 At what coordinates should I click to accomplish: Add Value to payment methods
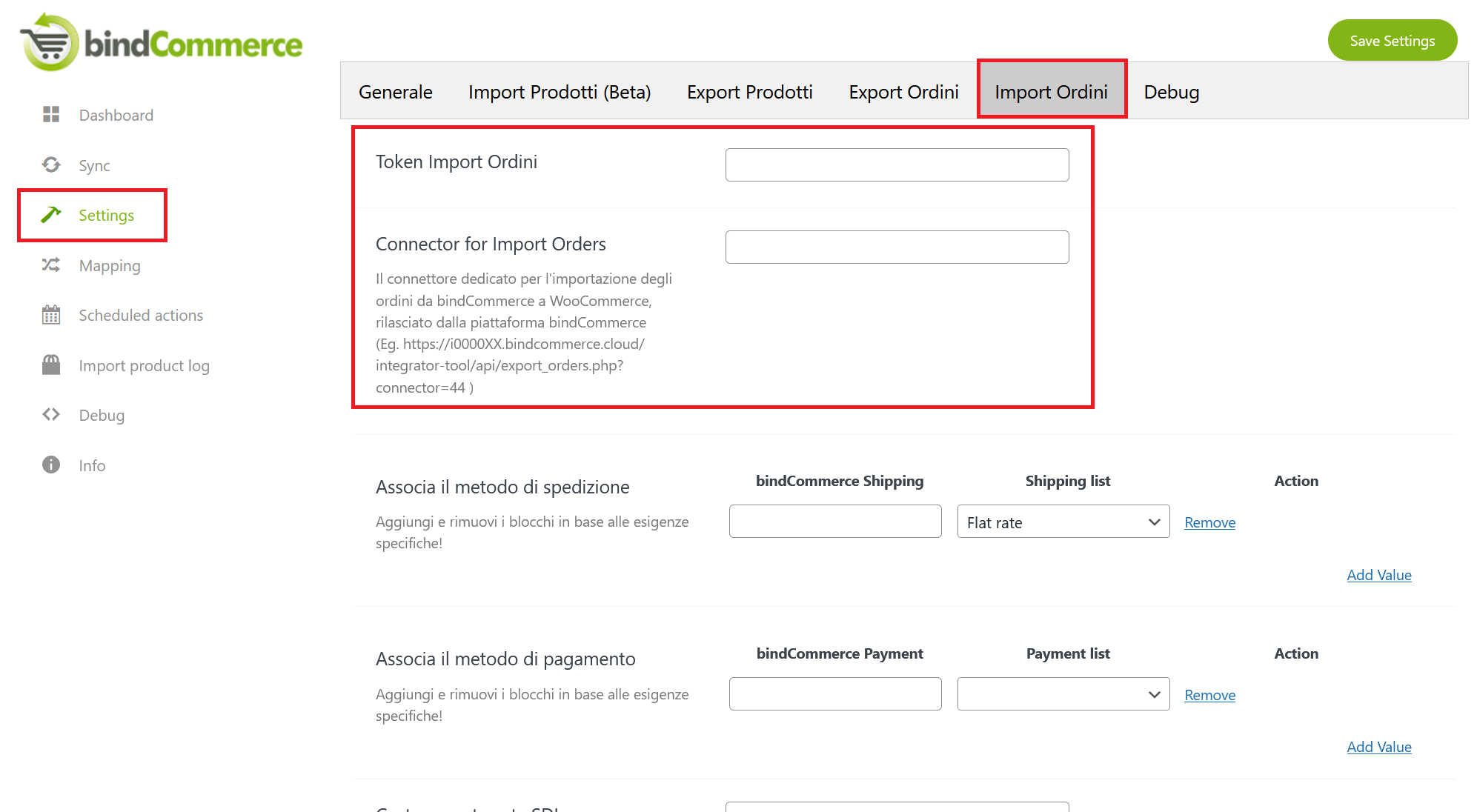1378,747
